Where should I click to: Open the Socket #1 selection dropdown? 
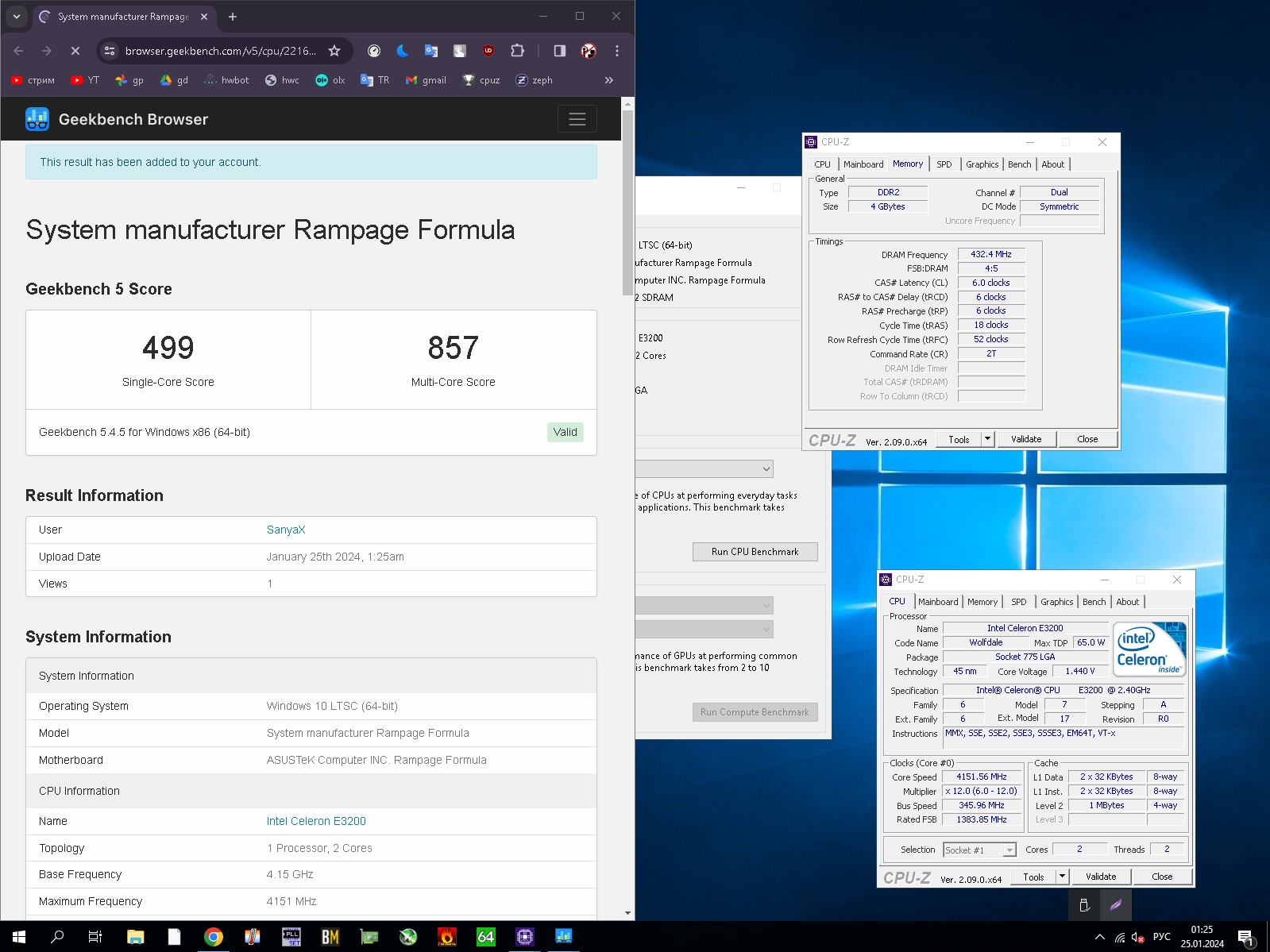(x=979, y=850)
